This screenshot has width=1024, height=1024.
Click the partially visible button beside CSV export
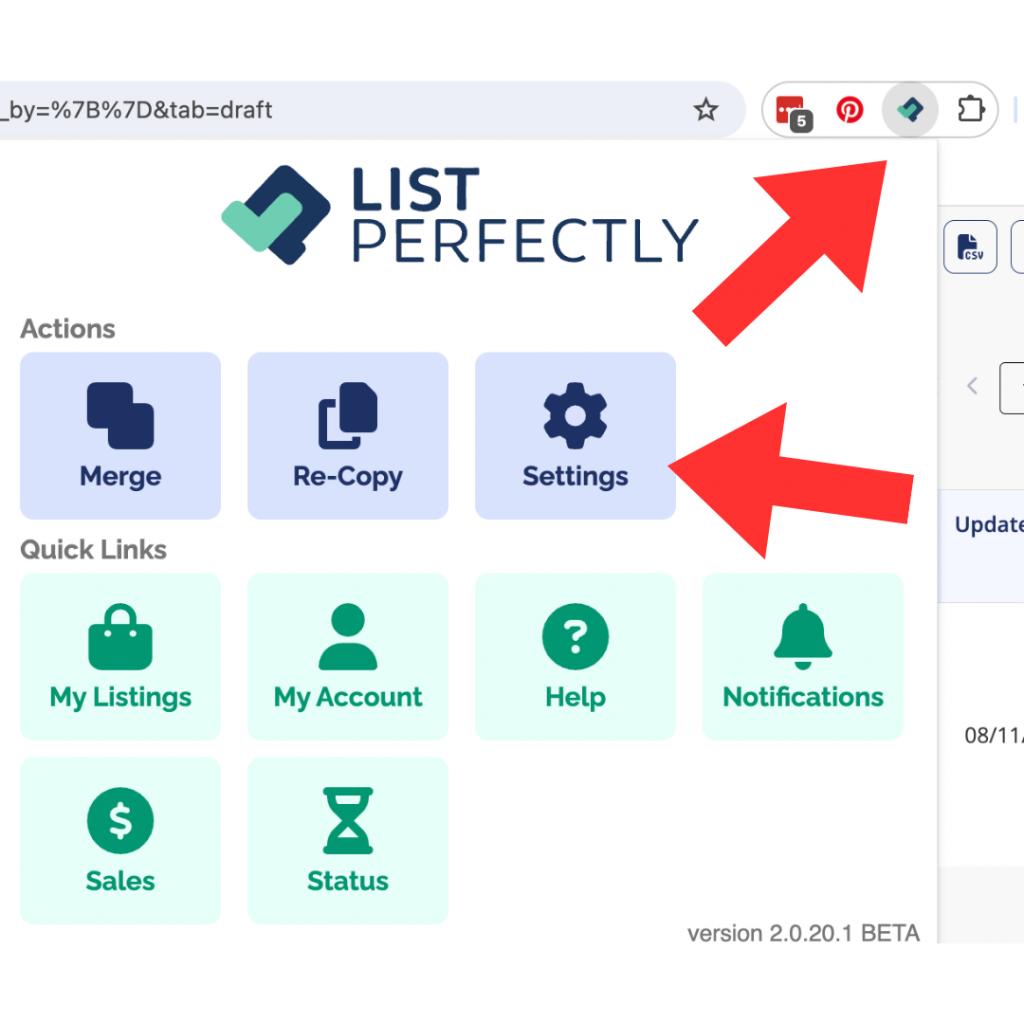(x=1018, y=247)
